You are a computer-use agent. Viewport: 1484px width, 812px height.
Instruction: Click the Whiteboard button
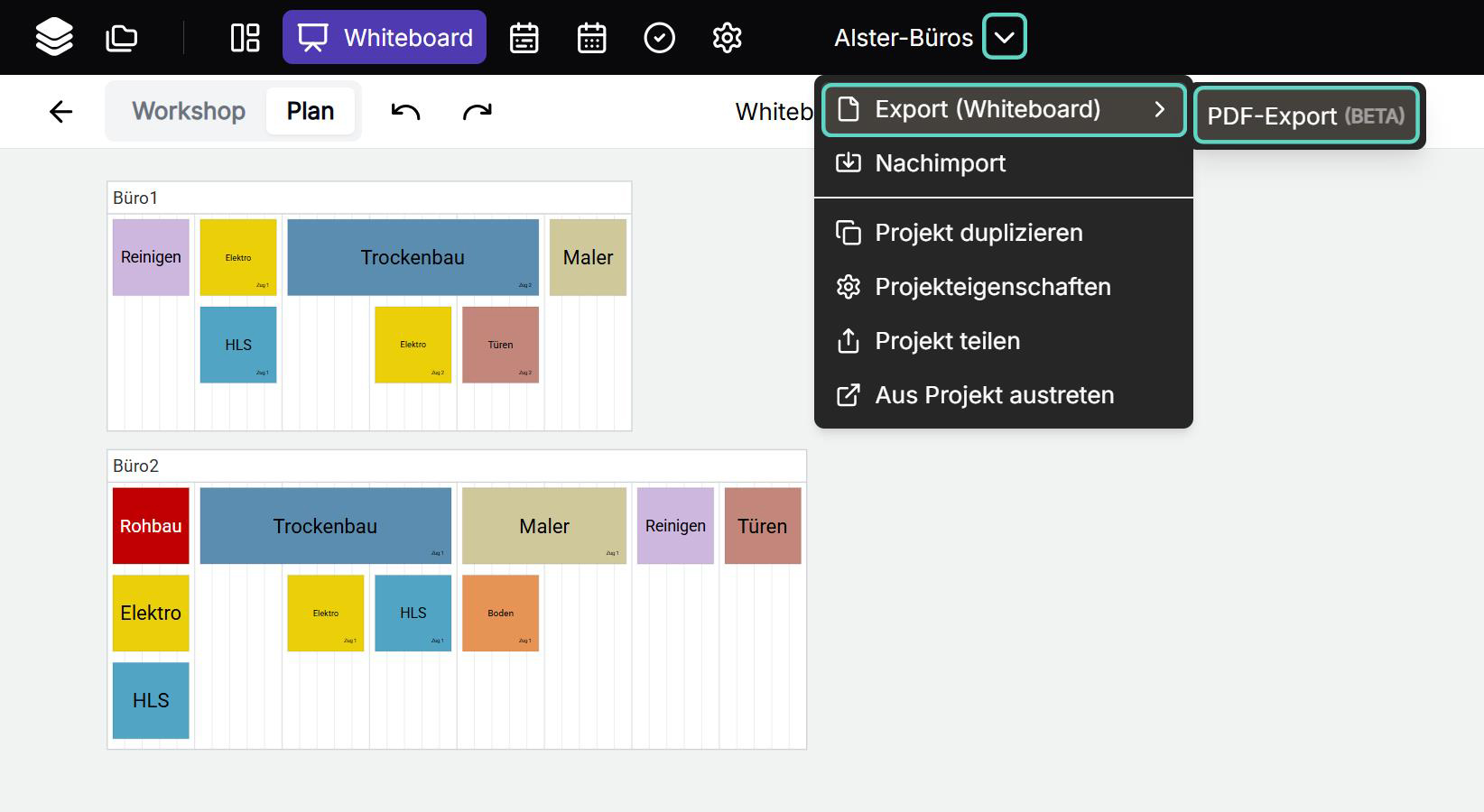point(385,37)
